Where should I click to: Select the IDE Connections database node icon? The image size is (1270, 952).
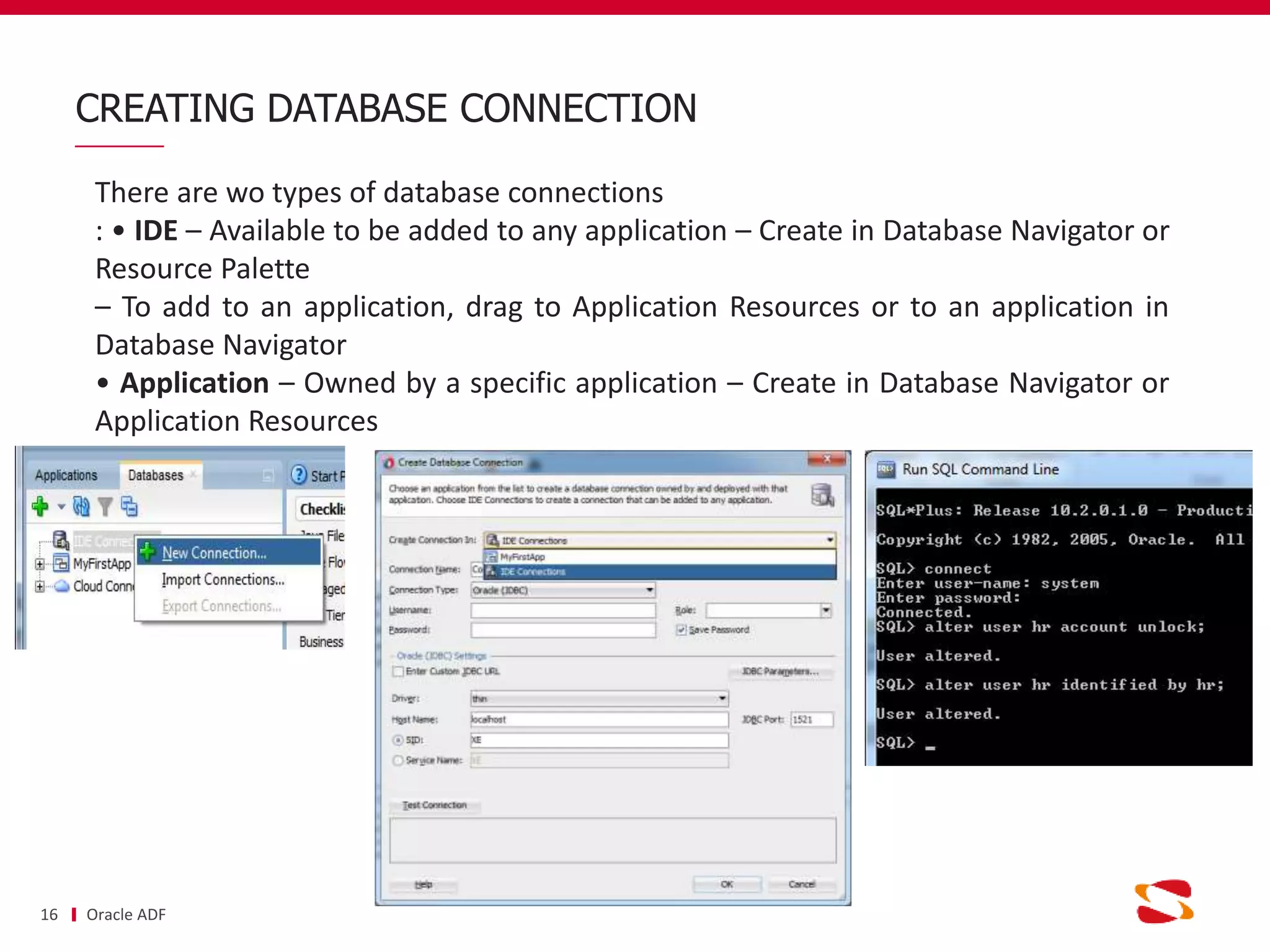(60, 540)
